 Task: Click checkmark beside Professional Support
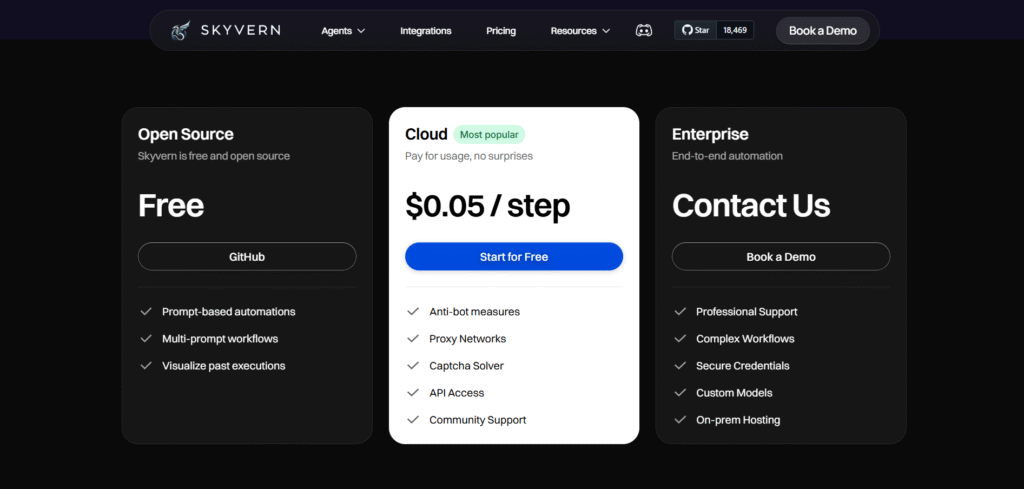(x=680, y=311)
